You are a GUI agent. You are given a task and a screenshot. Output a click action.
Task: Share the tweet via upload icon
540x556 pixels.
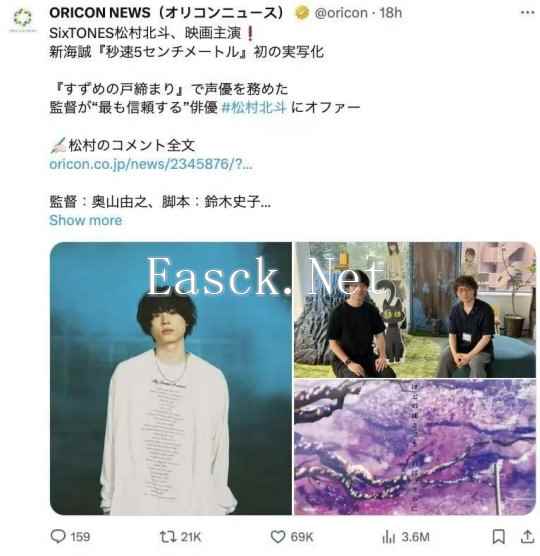pos(527,536)
